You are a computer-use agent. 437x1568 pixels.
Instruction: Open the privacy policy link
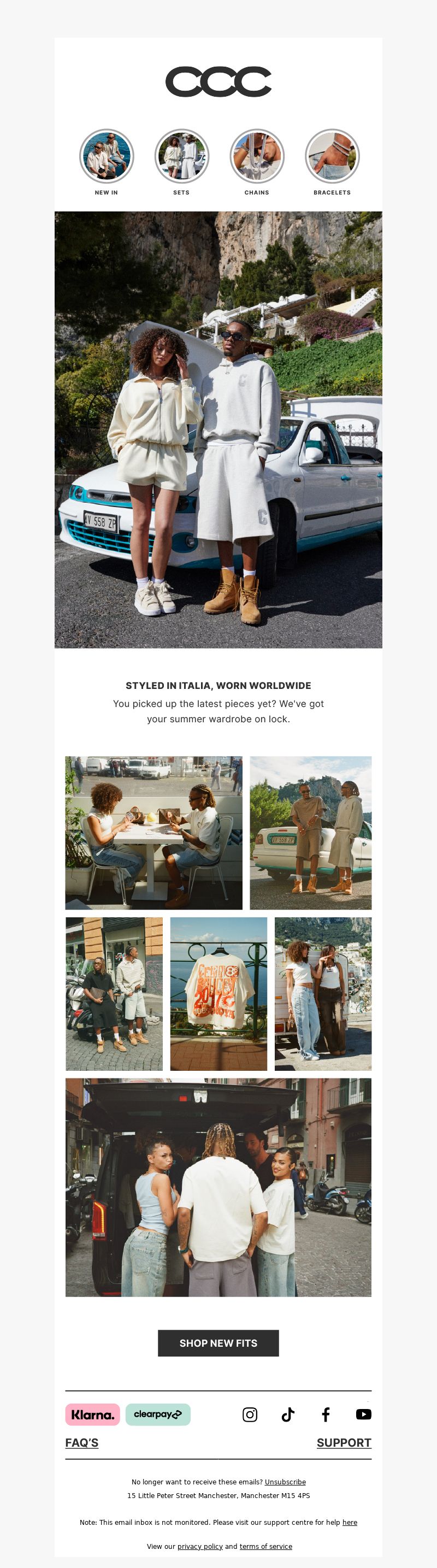pos(199,1546)
